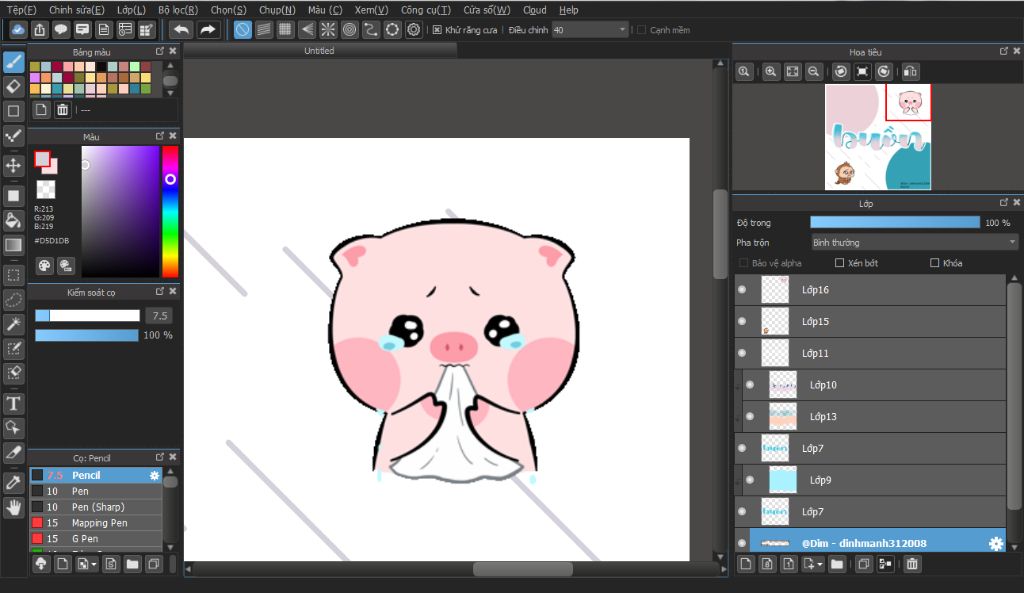Click the brush size value field 7.5
1024x593 pixels.
click(x=159, y=315)
